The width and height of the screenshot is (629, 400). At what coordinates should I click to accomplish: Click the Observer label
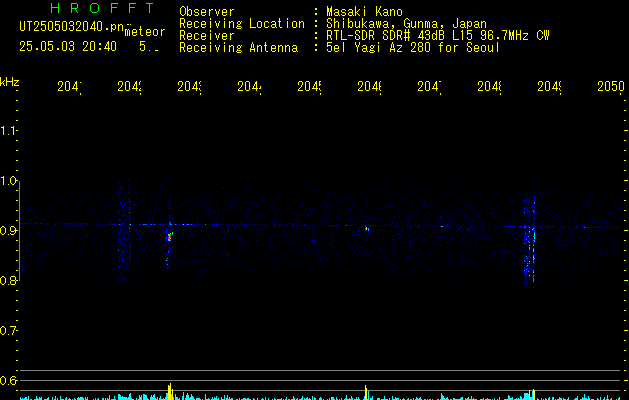(x=207, y=12)
